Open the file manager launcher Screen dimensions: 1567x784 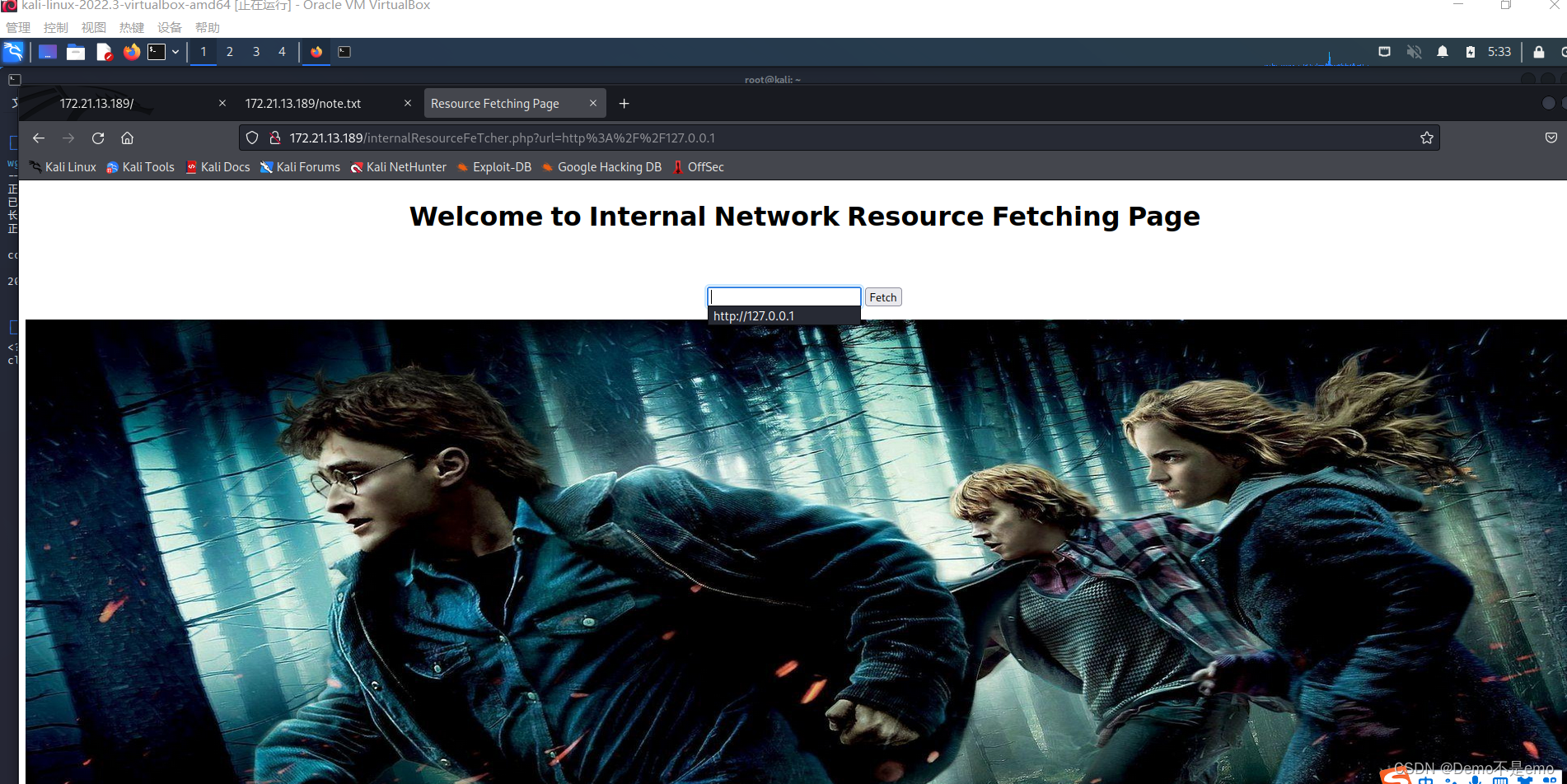point(76,52)
